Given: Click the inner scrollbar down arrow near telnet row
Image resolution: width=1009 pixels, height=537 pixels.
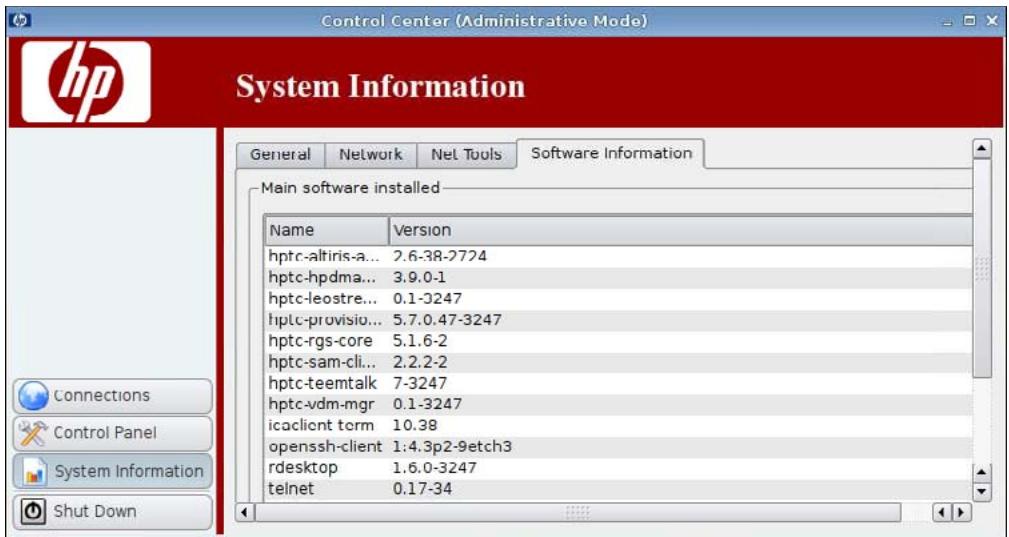Looking at the screenshot, I should click(981, 491).
